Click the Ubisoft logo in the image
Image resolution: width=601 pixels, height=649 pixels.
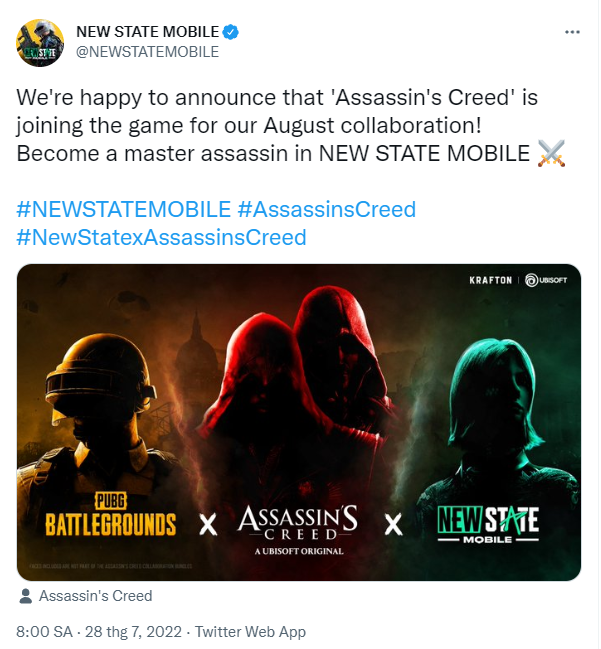[x=546, y=280]
